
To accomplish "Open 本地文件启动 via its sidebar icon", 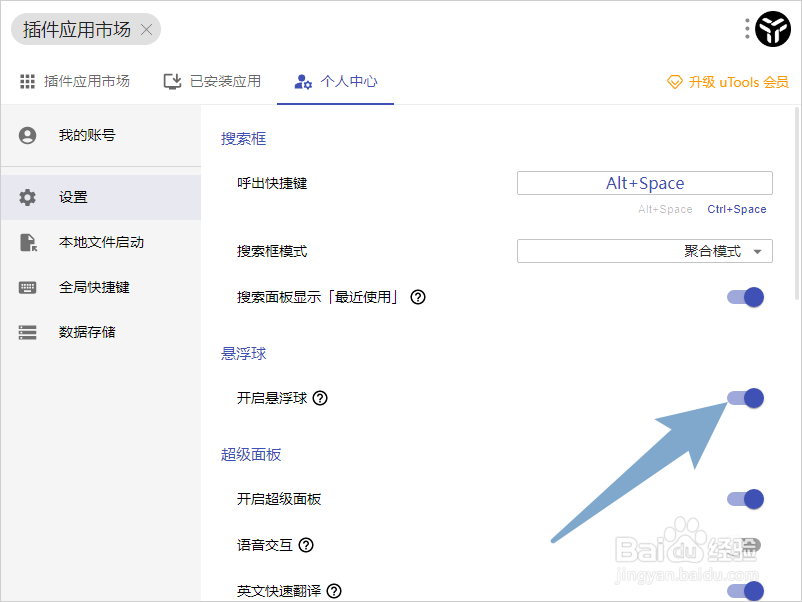I will click(27, 242).
